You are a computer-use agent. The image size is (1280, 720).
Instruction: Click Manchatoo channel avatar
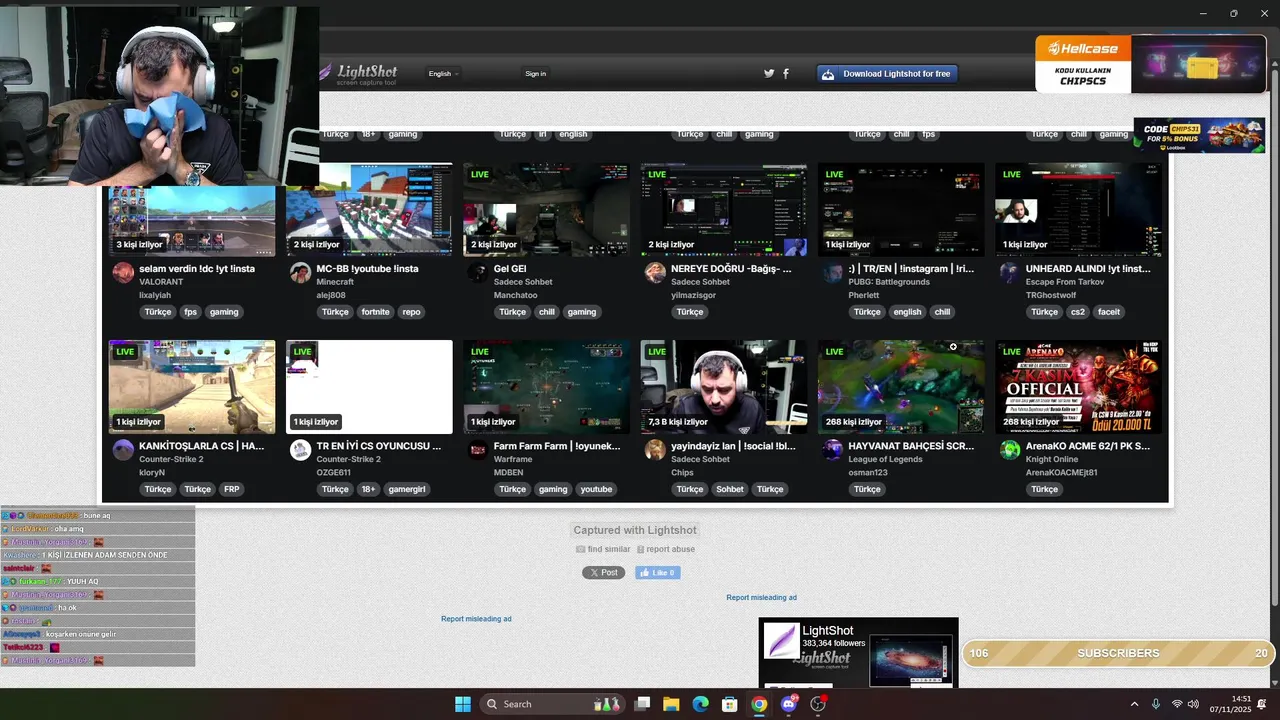[478, 273]
